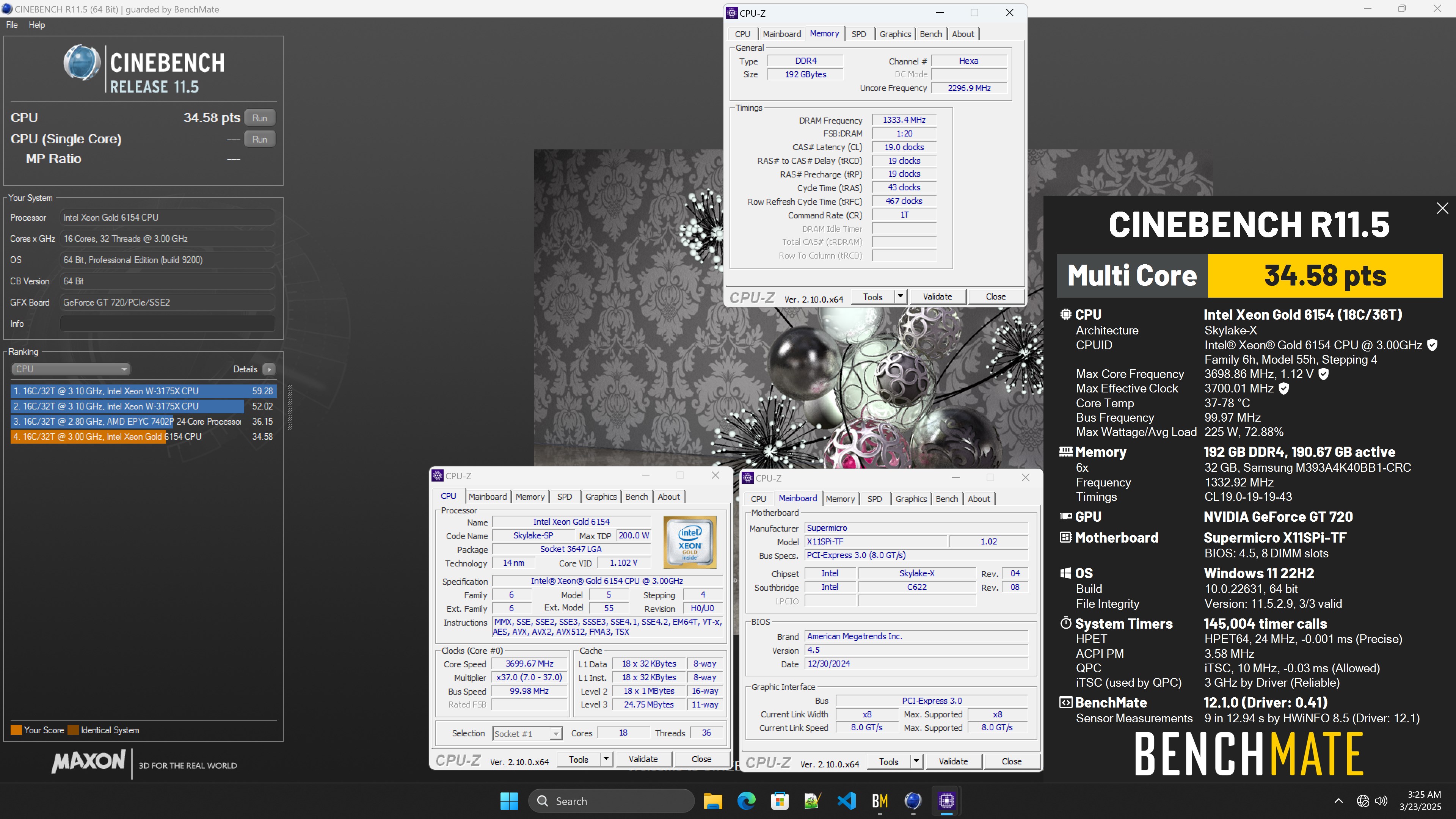Click CPU-Z CPU window title icon
The height and width of the screenshot is (819, 1456).
click(x=438, y=476)
